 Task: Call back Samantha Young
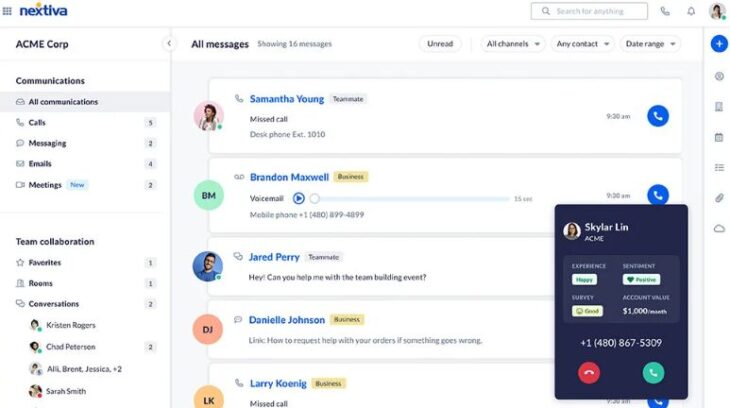[658, 116]
